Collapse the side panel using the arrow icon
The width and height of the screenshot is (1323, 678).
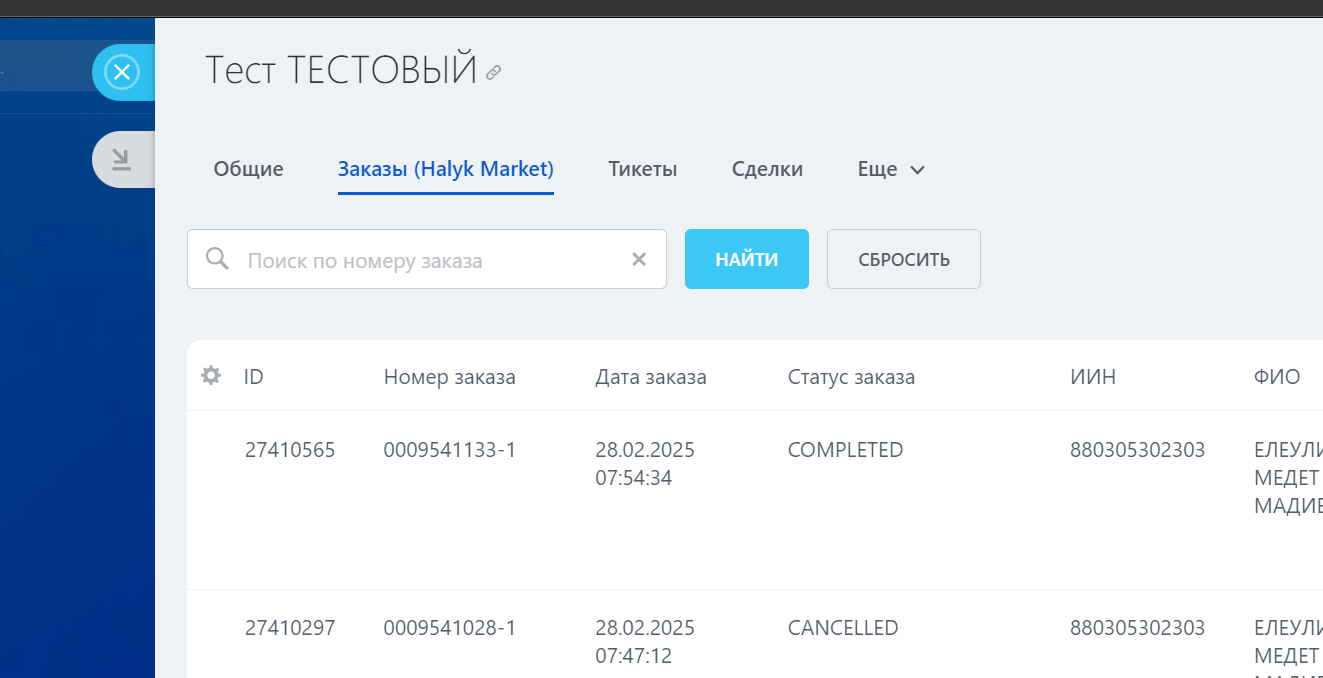pyautogui.click(x=122, y=159)
